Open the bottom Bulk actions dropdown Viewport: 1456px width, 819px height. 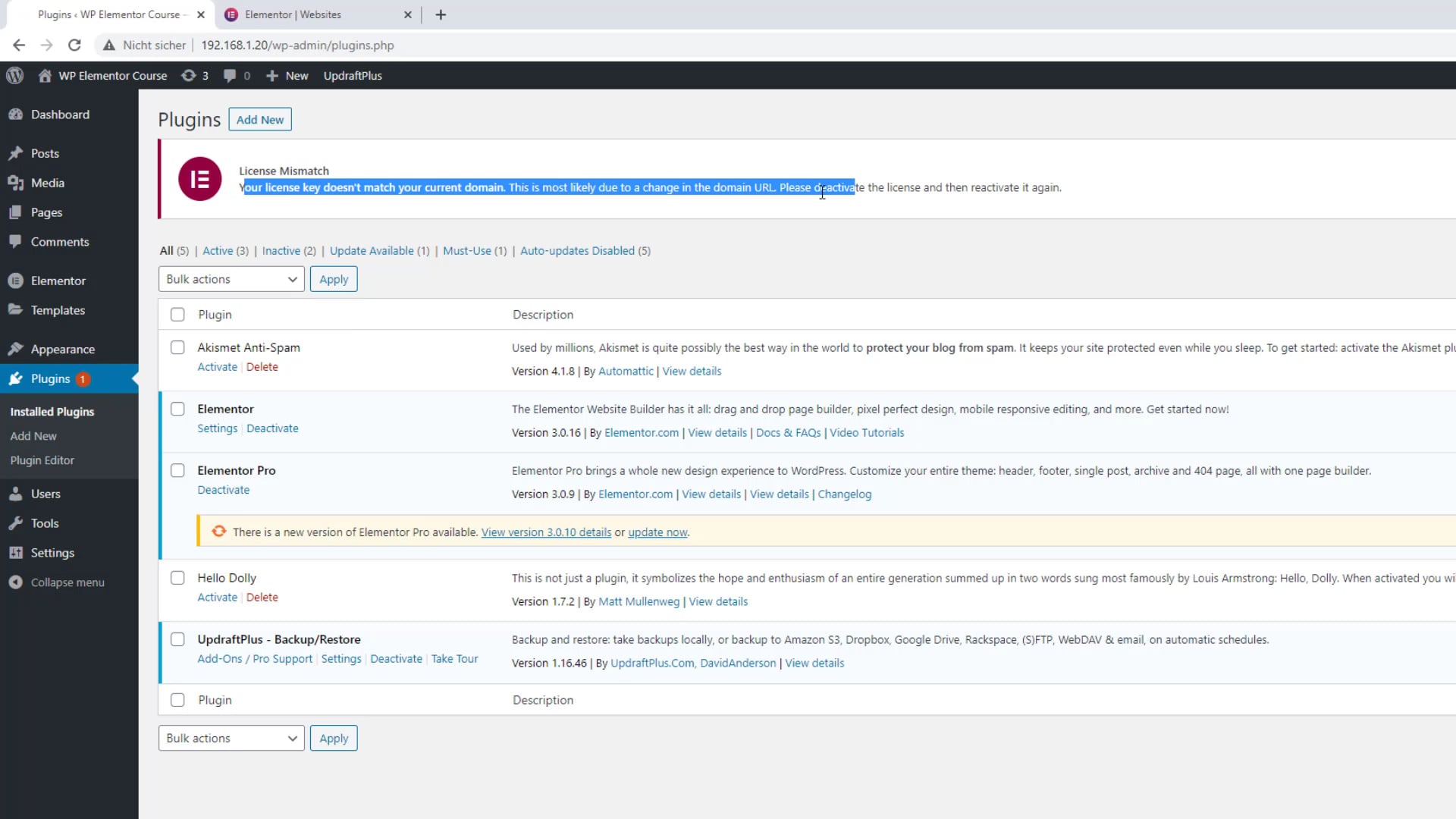click(231, 738)
